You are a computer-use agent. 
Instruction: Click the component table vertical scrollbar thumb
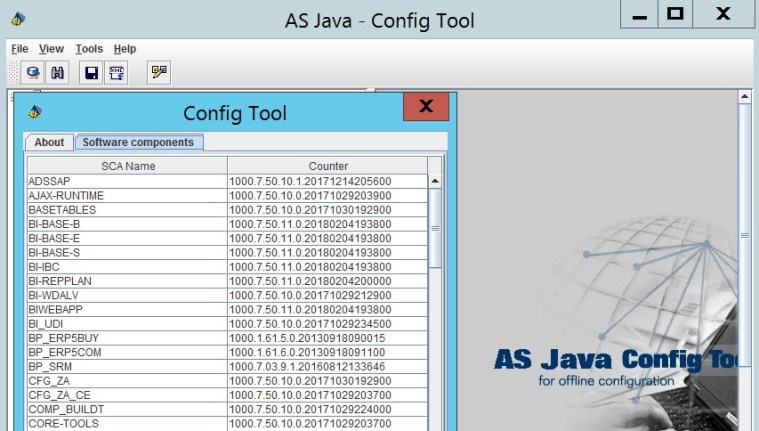tap(435, 228)
